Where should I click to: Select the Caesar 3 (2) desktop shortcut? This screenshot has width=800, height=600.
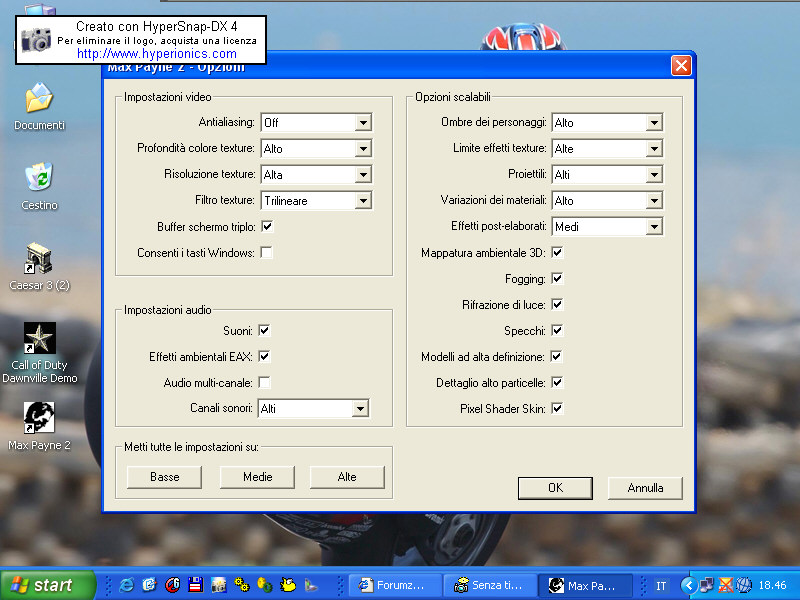pyautogui.click(x=39, y=266)
